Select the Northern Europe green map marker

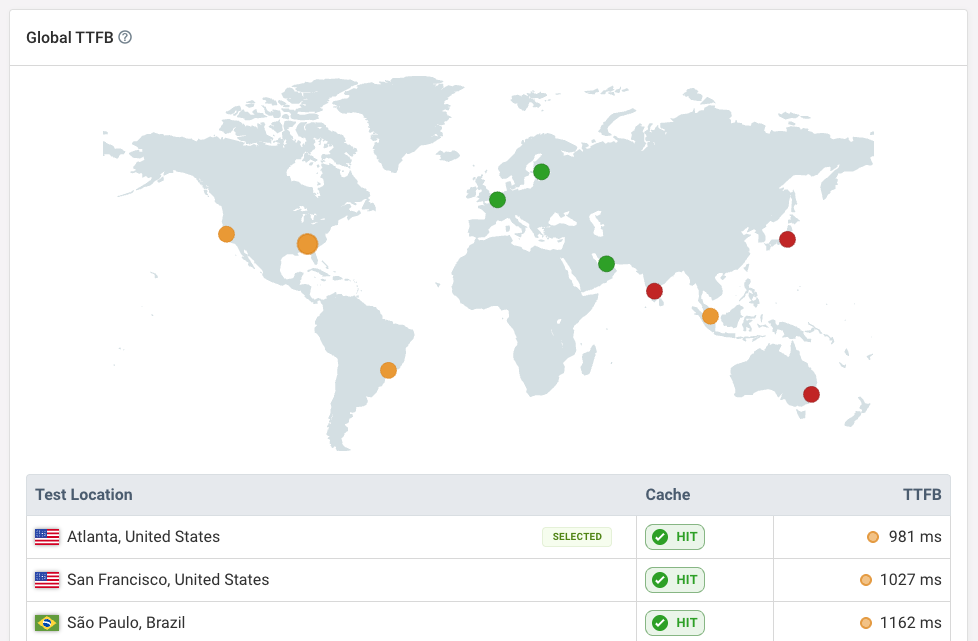tap(541, 172)
